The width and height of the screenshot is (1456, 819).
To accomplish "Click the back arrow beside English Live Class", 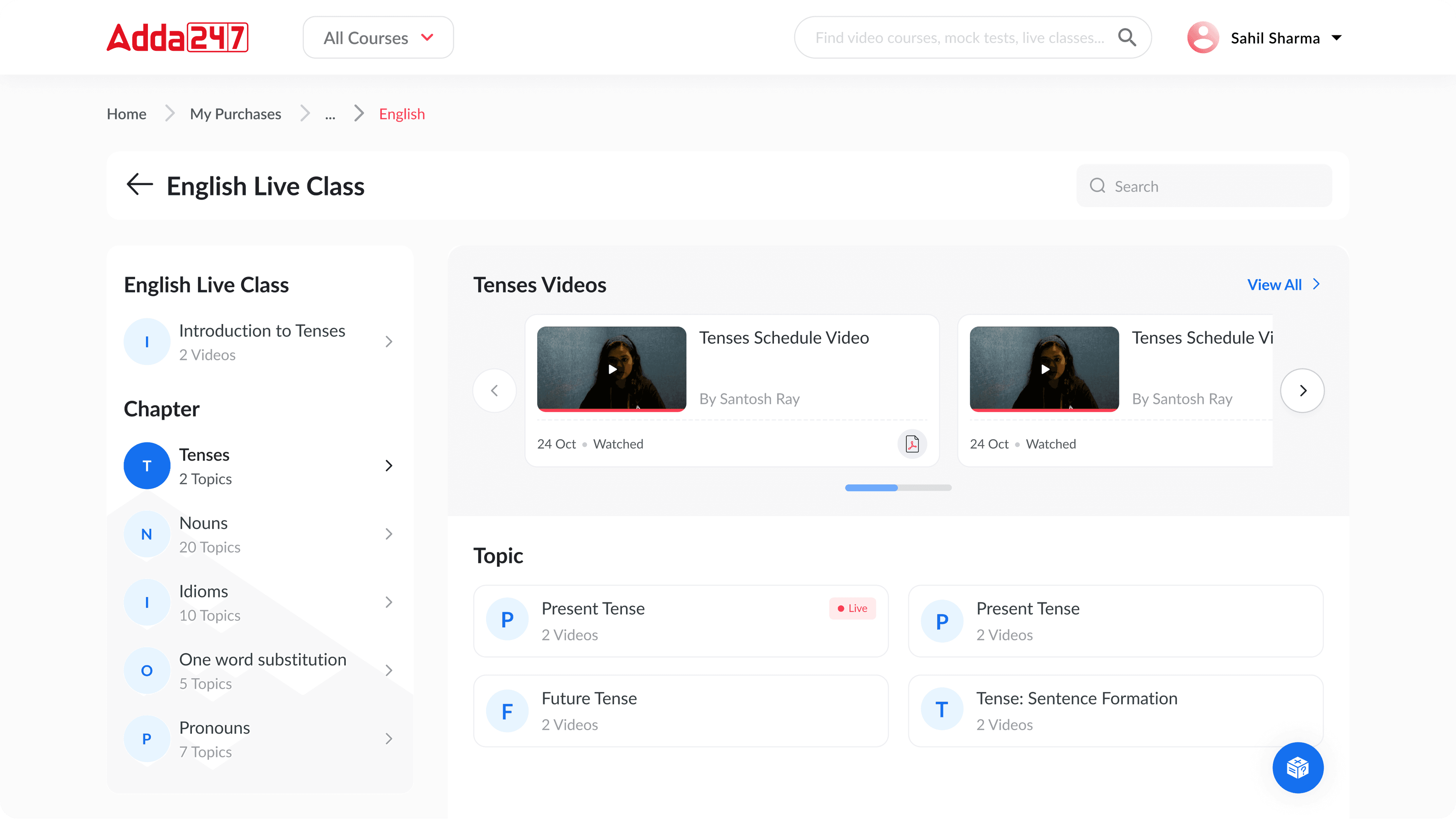I will pyautogui.click(x=140, y=185).
